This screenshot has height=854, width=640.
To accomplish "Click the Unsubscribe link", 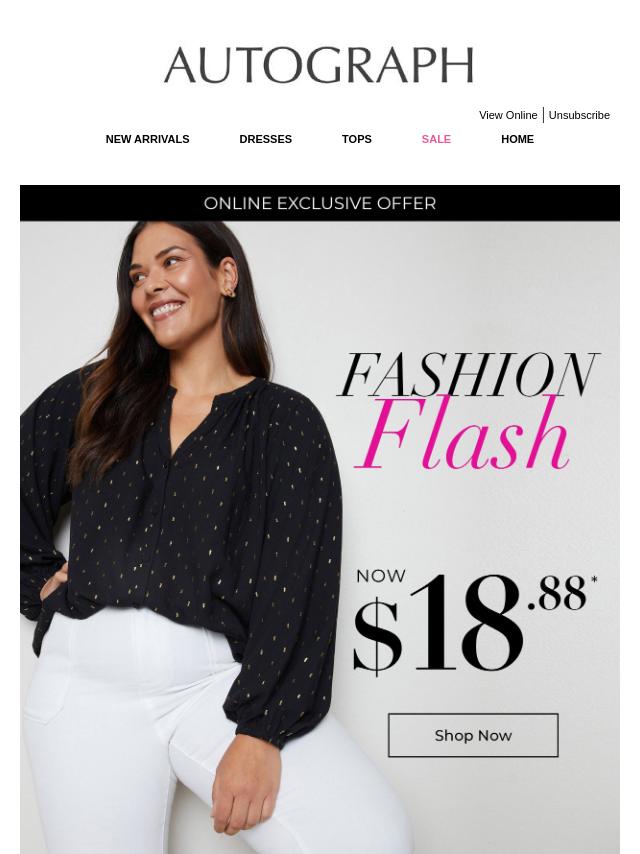I will point(579,115).
